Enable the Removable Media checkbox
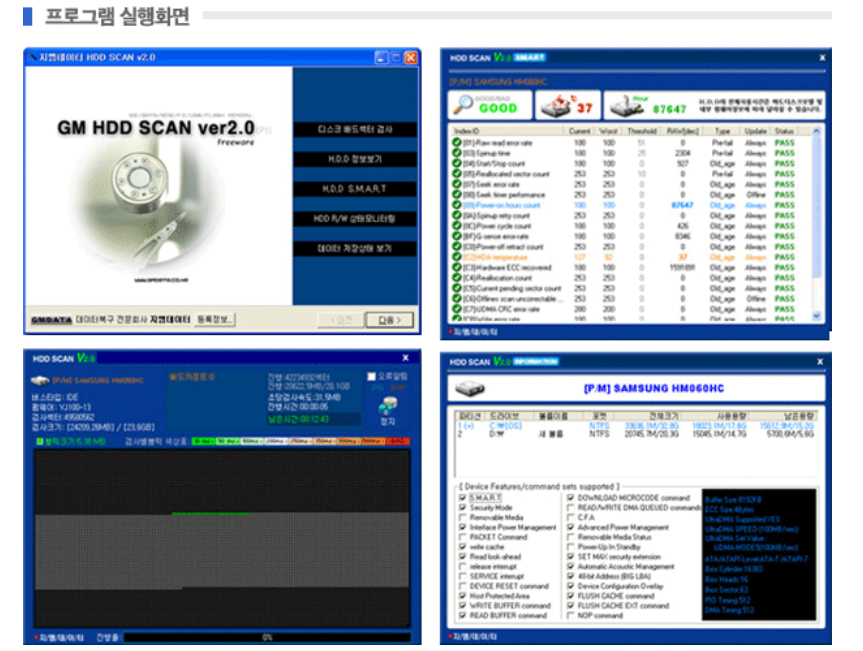 pyautogui.click(x=462, y=517)
